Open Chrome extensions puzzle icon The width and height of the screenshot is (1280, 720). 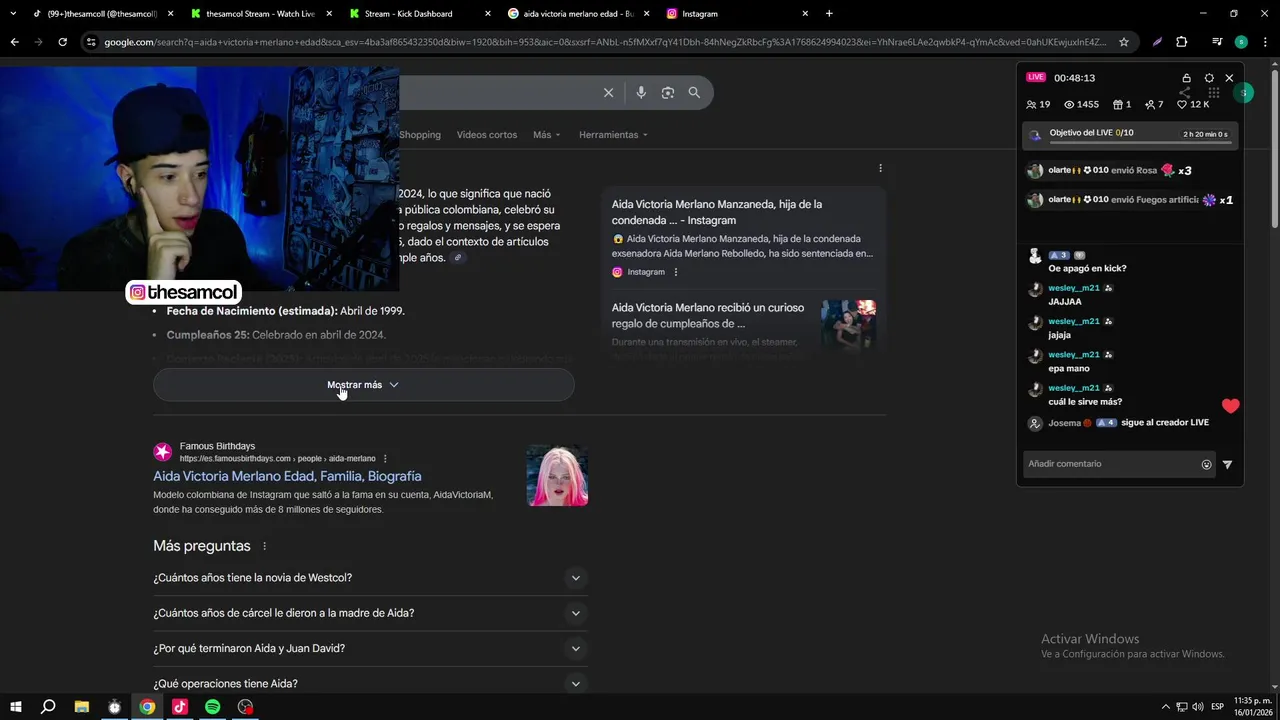pyautogui.click(x=1181, y=42)
